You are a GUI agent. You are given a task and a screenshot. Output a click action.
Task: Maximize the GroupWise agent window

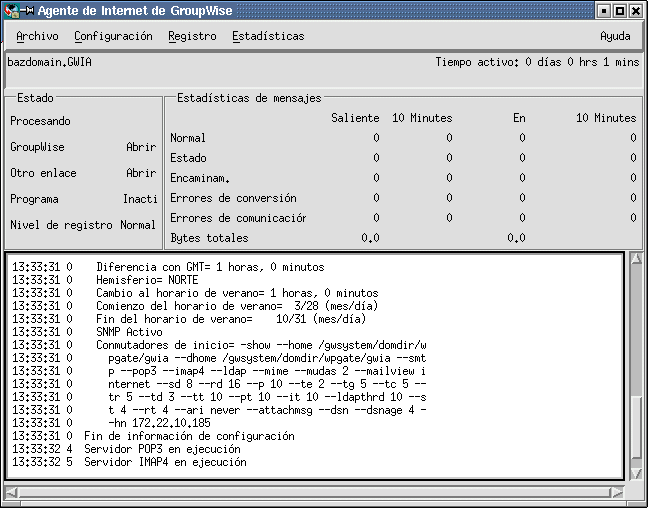[619, 11]
